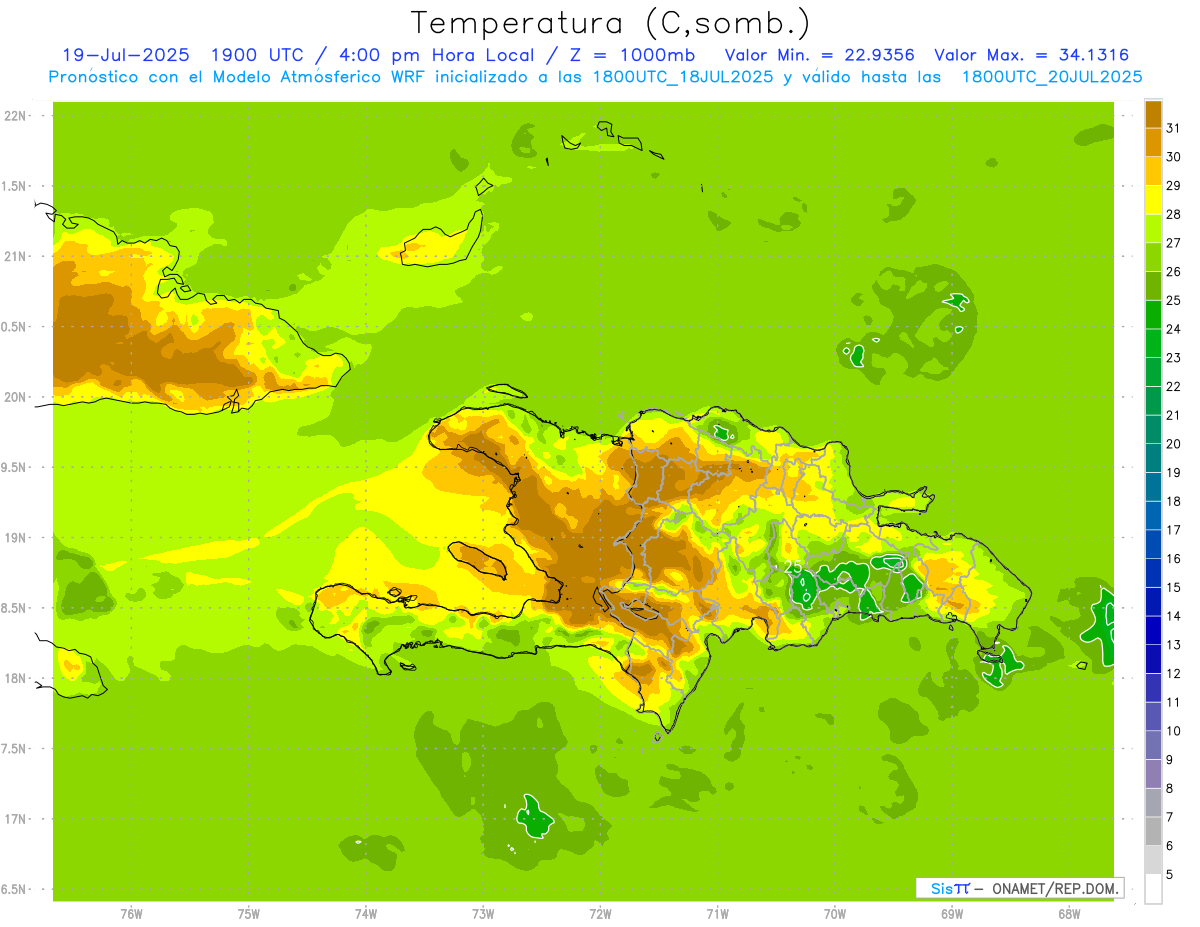Screen dimensions: 1200x927
Task: Click the colorbar label "31"
Action: pyautogui.click(x=1173, y=128)
